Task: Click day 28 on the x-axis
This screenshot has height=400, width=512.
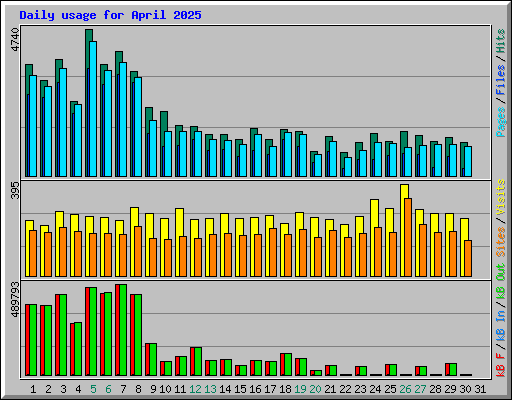Action: [x=435, y=389]
